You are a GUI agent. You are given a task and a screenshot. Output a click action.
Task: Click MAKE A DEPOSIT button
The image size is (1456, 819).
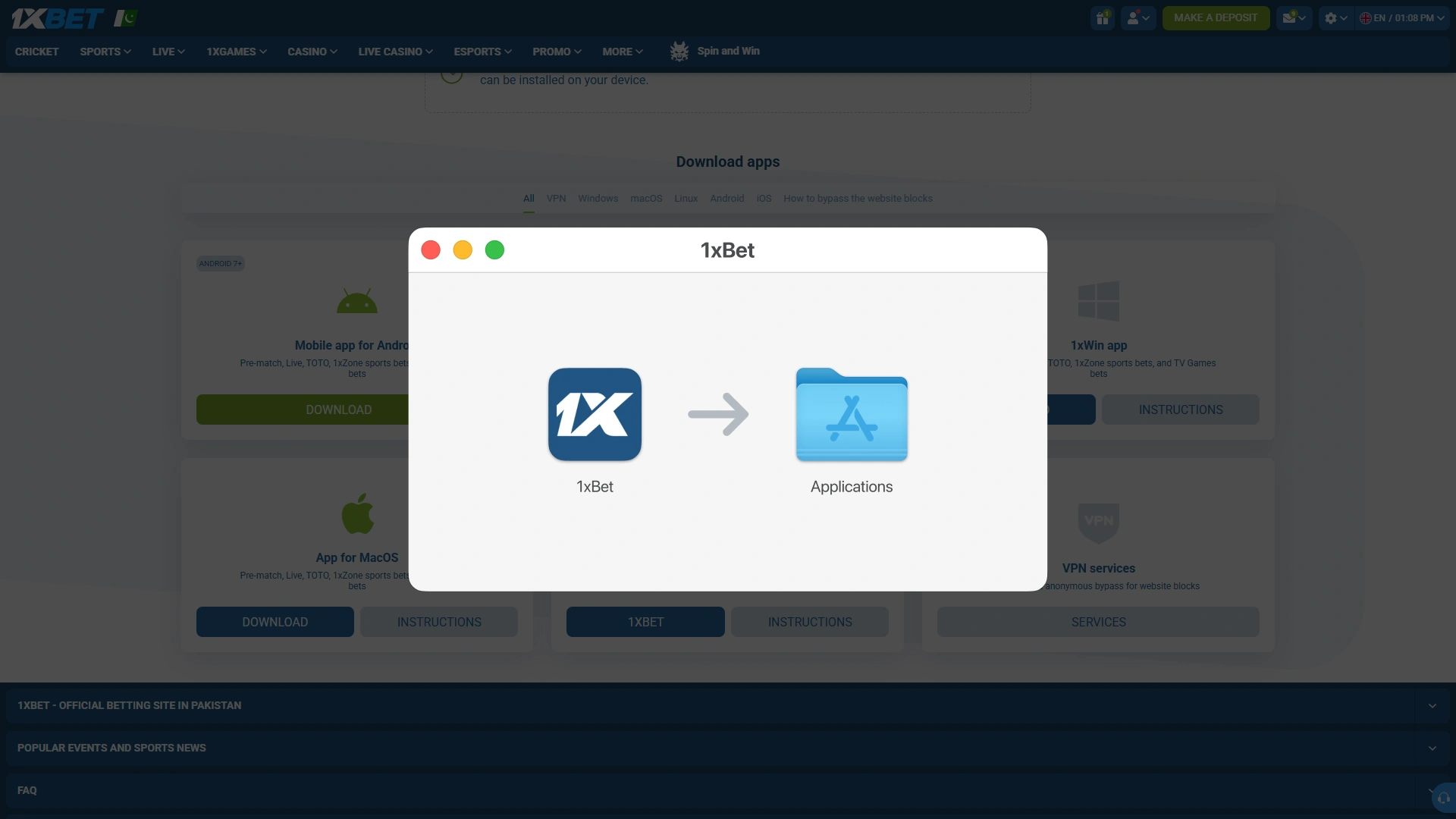click(x=1216, y=17)
